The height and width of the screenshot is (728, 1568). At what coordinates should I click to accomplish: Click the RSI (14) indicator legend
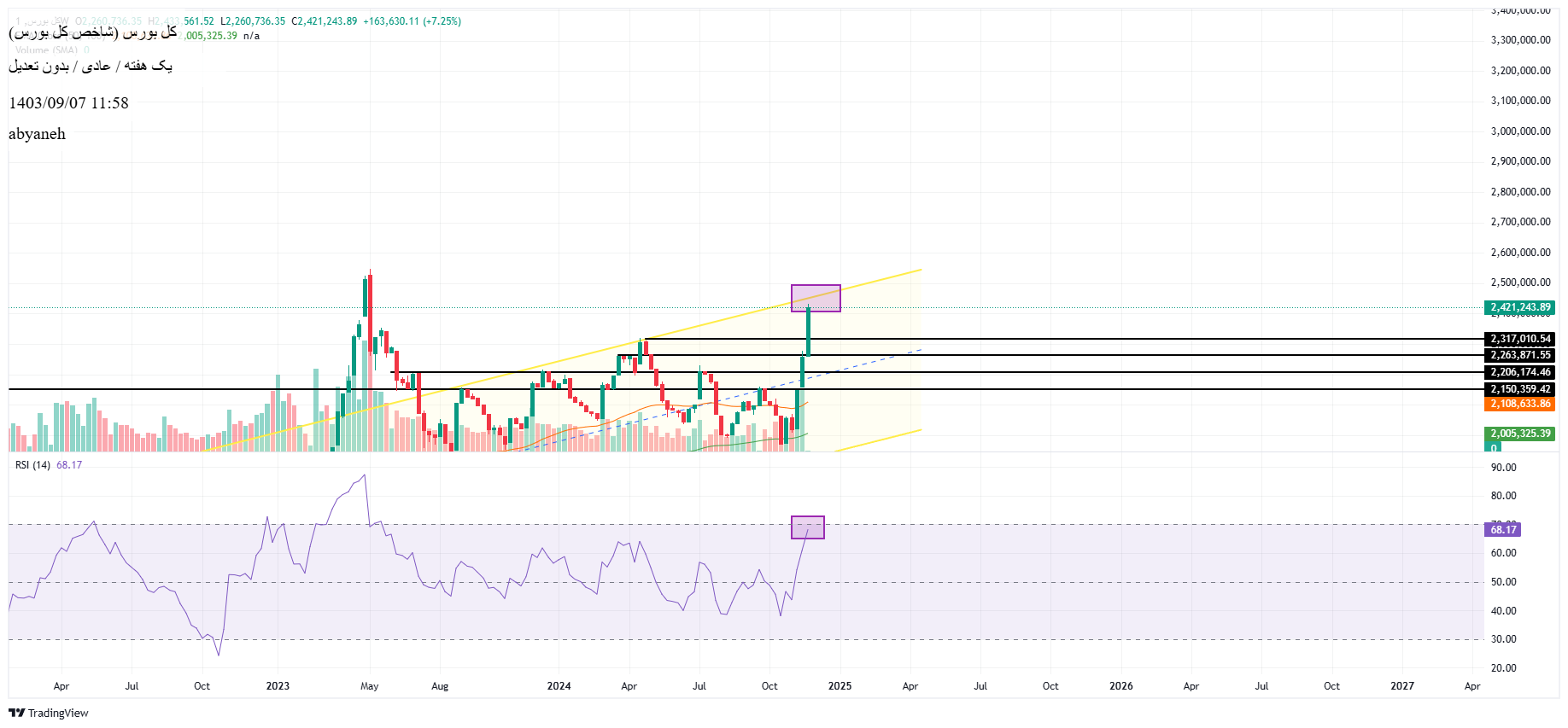pyautogui.click(x=33, y=465)
